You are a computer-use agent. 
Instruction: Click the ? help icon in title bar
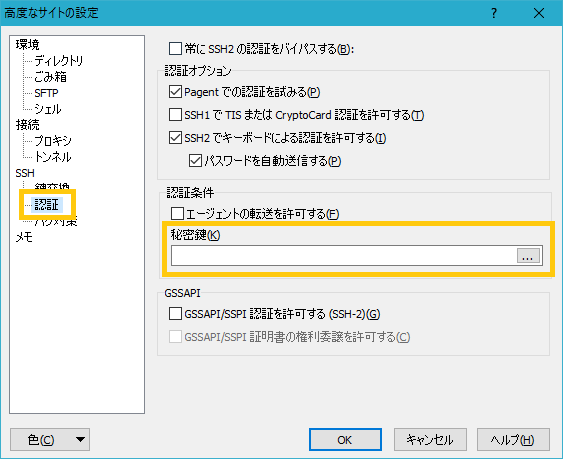click(x=494, y=13)
